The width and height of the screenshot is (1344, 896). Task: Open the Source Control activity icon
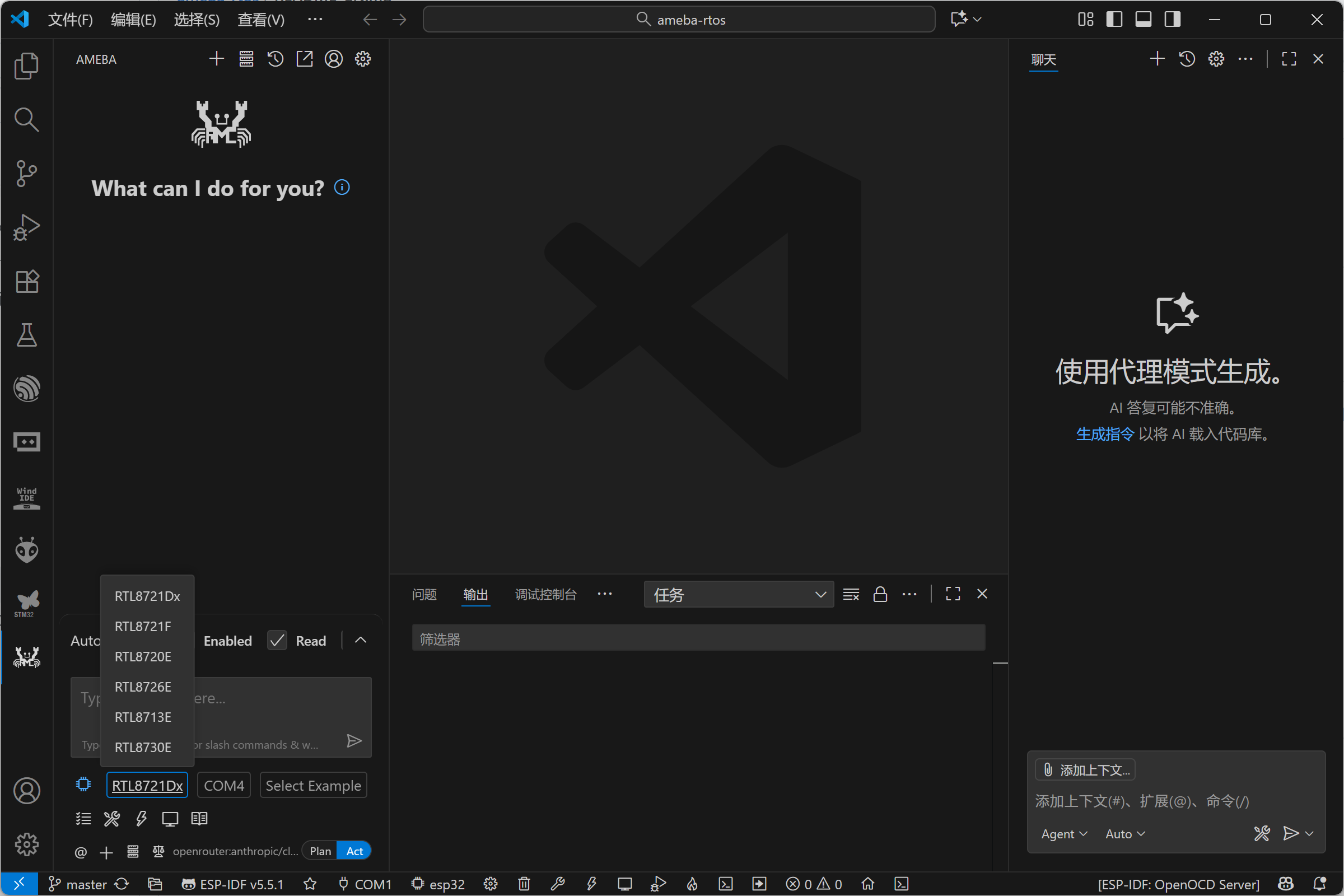26,173
